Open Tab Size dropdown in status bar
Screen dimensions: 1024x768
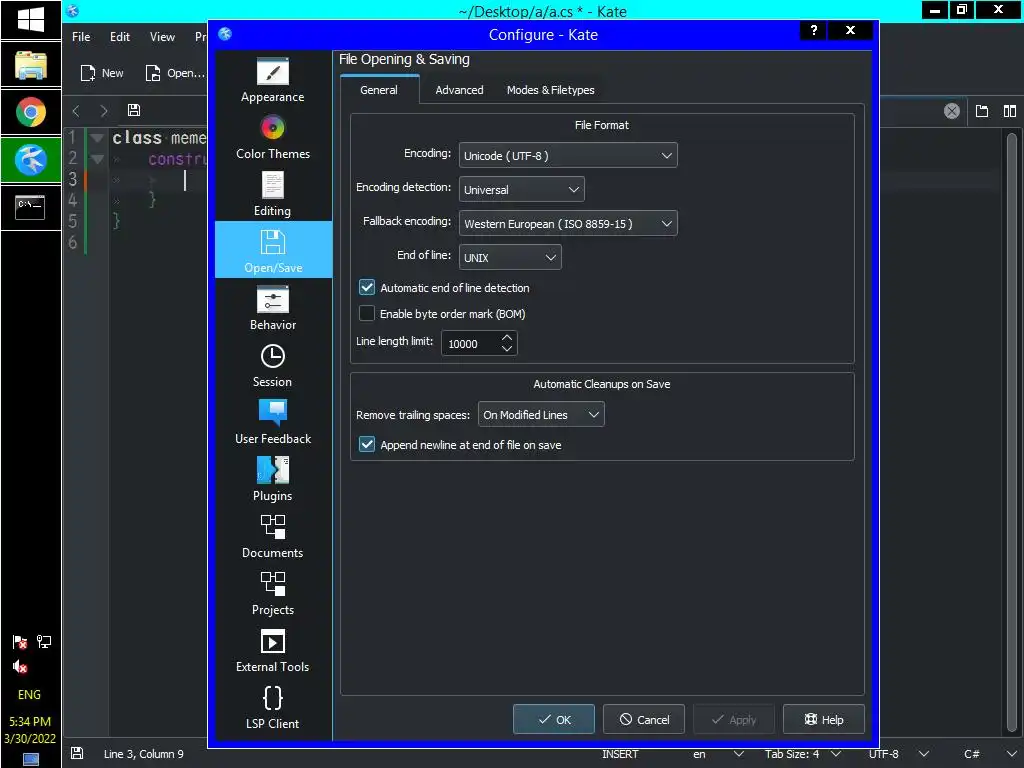pyautogui.click(x=803, y=754)
